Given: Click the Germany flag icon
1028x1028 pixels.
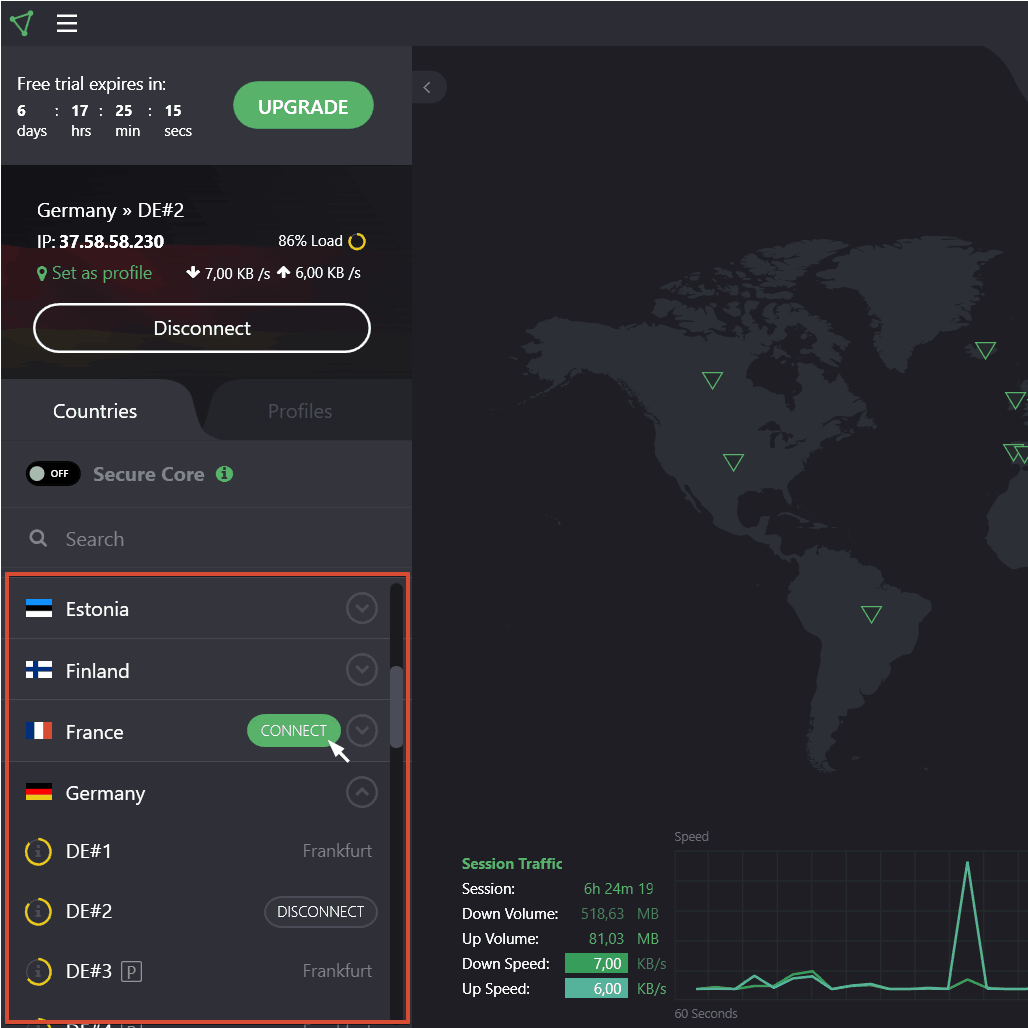Looking at the screenshot, I should [x=39, y=792].
